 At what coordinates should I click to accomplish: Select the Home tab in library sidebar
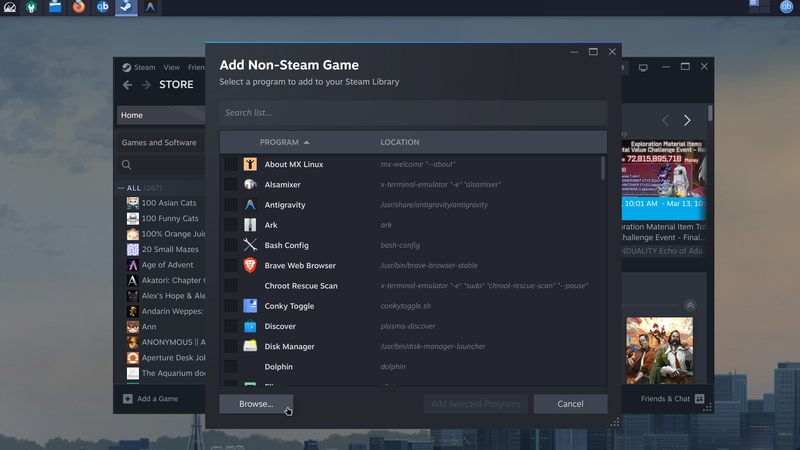161,115
